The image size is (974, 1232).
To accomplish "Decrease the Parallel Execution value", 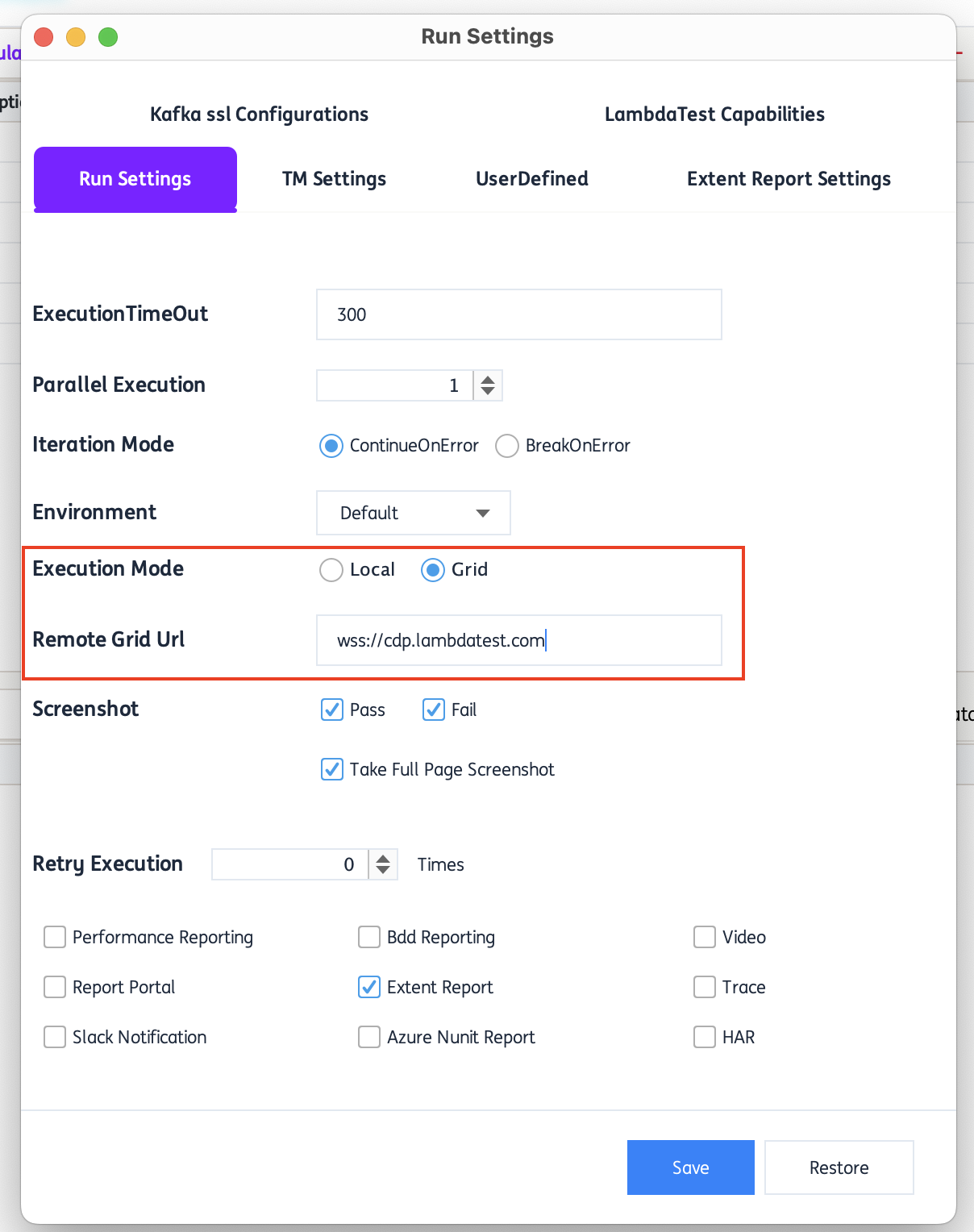I will [x=488, y=392].
